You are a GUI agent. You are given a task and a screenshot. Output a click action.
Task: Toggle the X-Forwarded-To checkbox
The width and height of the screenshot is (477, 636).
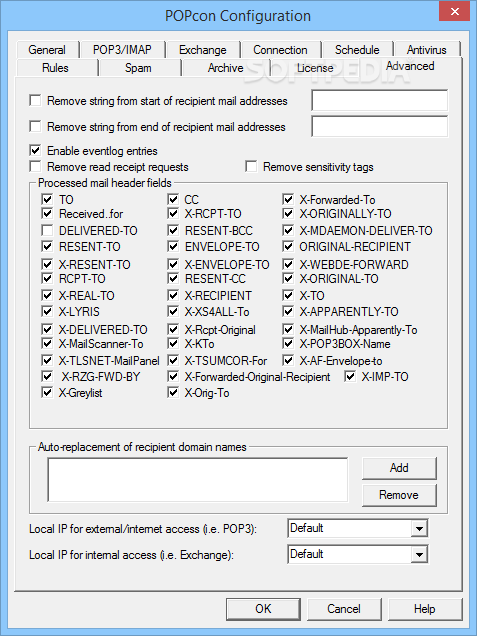click(288, 199)
